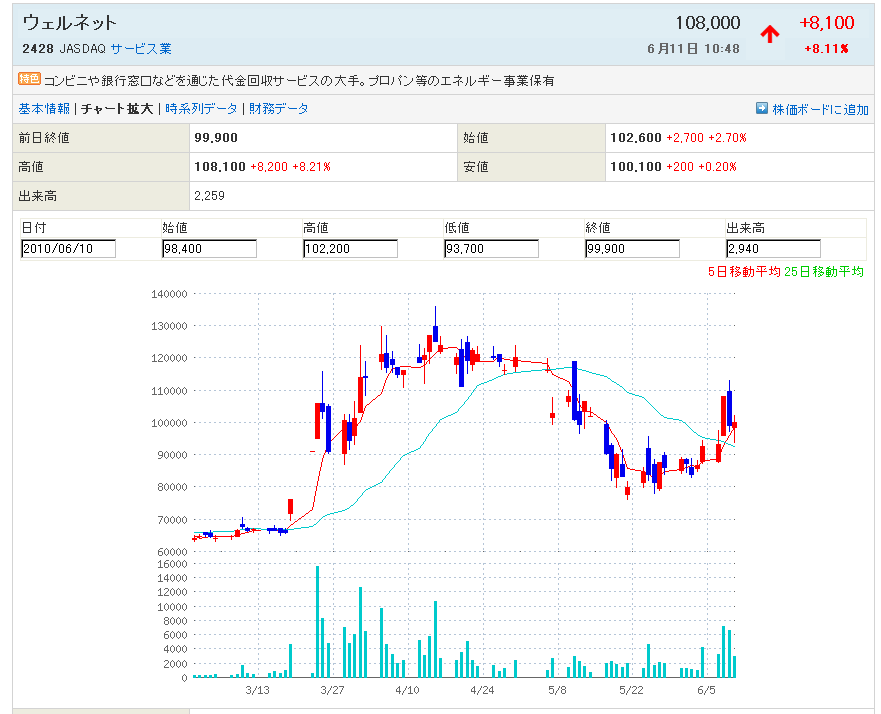Click the 140000 price axis label
Image resolution: width=881 pixels, height=714 pixels.
(x=169, y=294)
